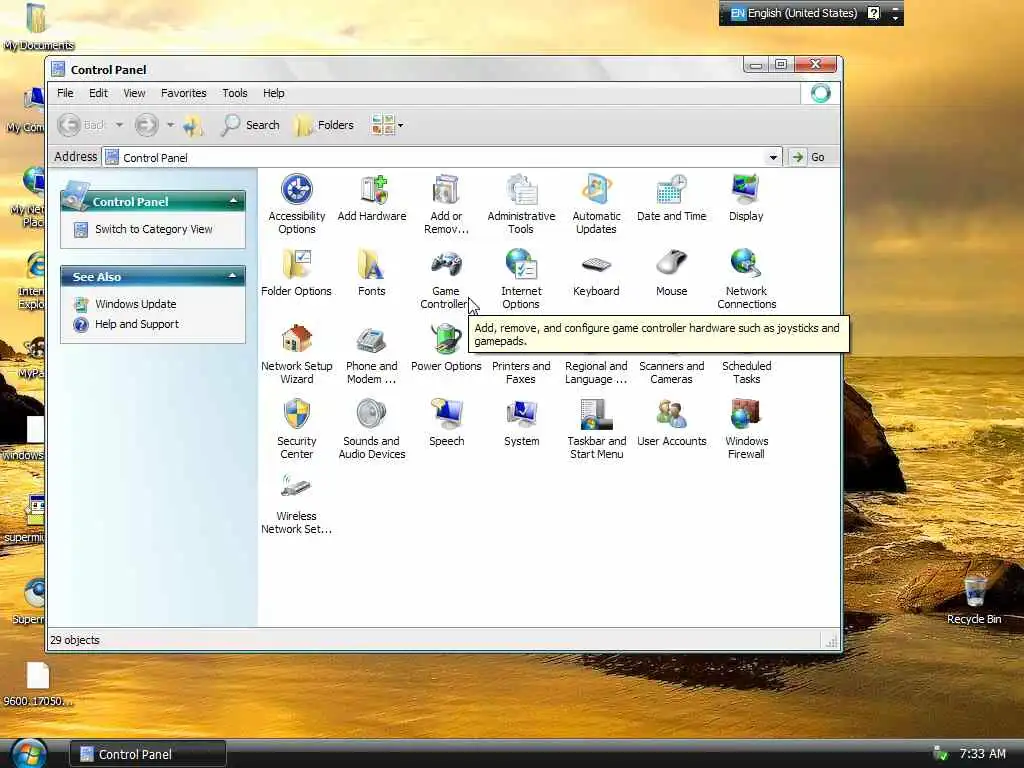Click the language bar help icon
This screenshot has height=768, width=1024.
click(x=874, y=13)
